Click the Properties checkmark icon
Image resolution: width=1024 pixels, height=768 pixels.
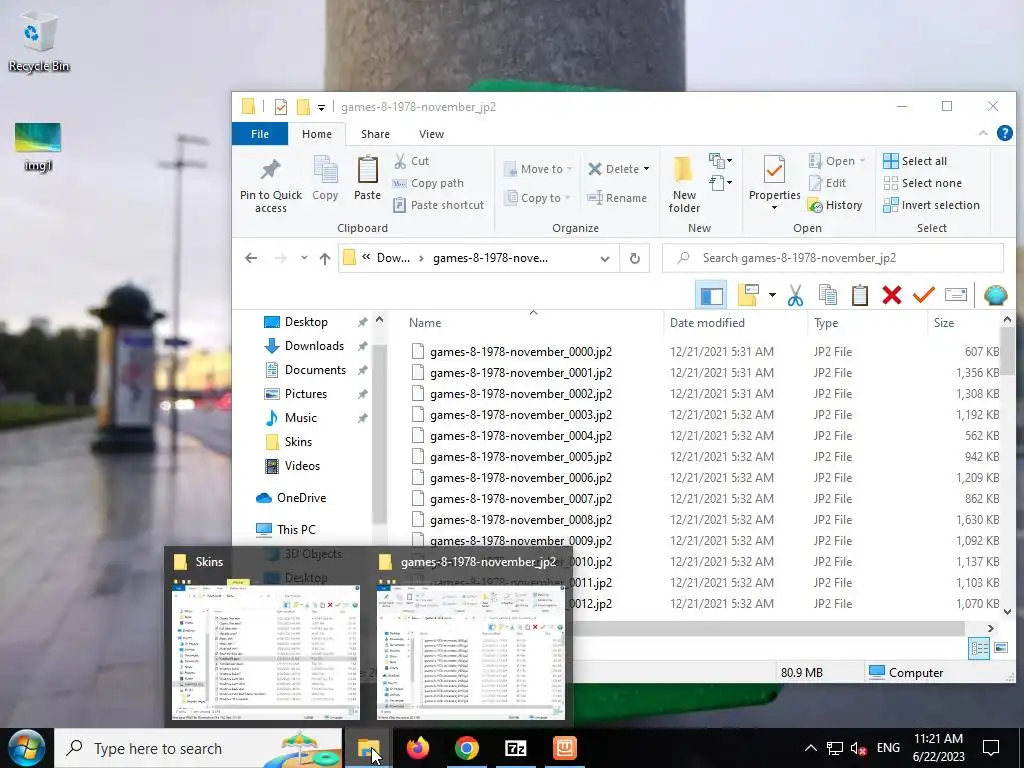click(x=774, y=170)
